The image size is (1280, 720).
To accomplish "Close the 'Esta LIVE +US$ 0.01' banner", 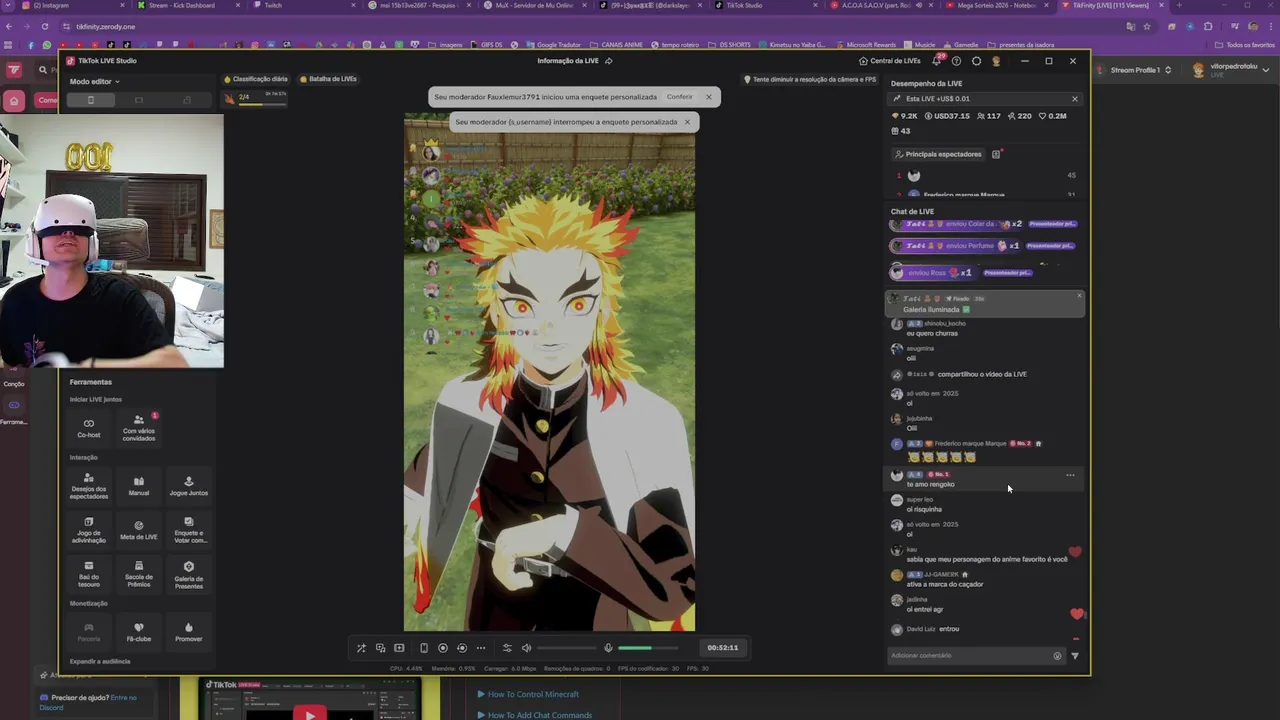I will 1075,99.
